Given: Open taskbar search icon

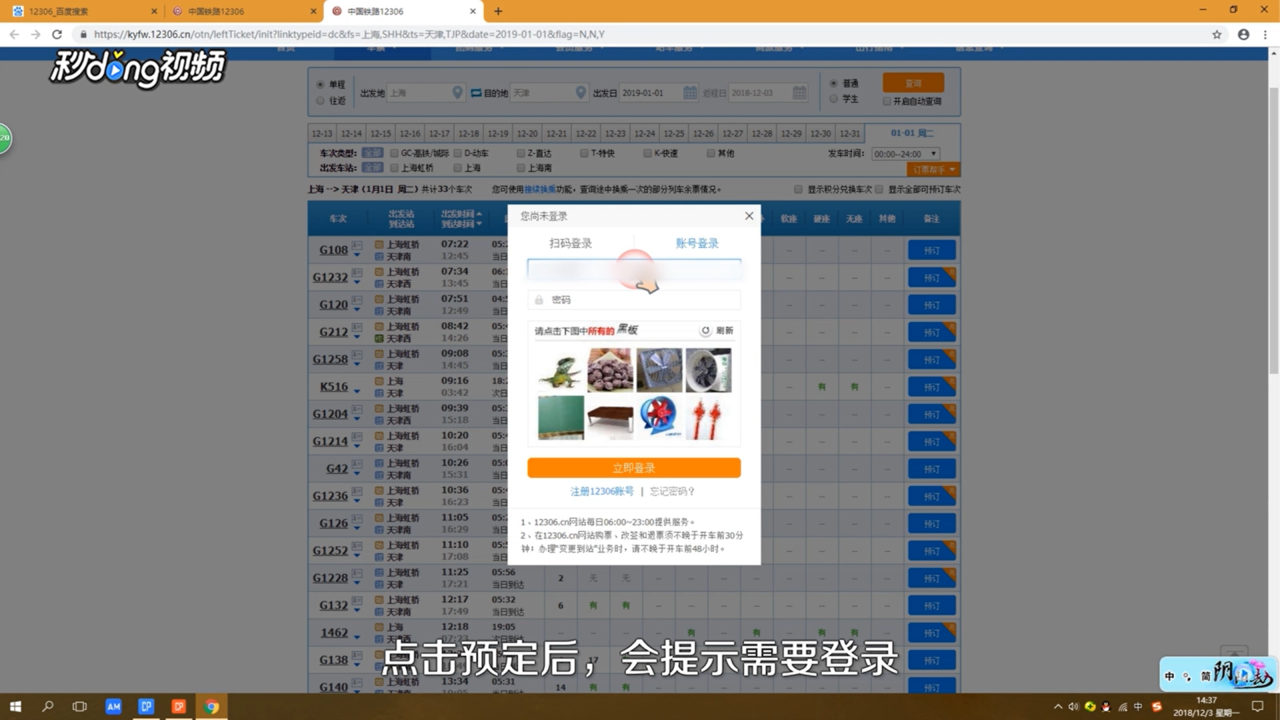Looking at the screenshot, I should point(47,706).
